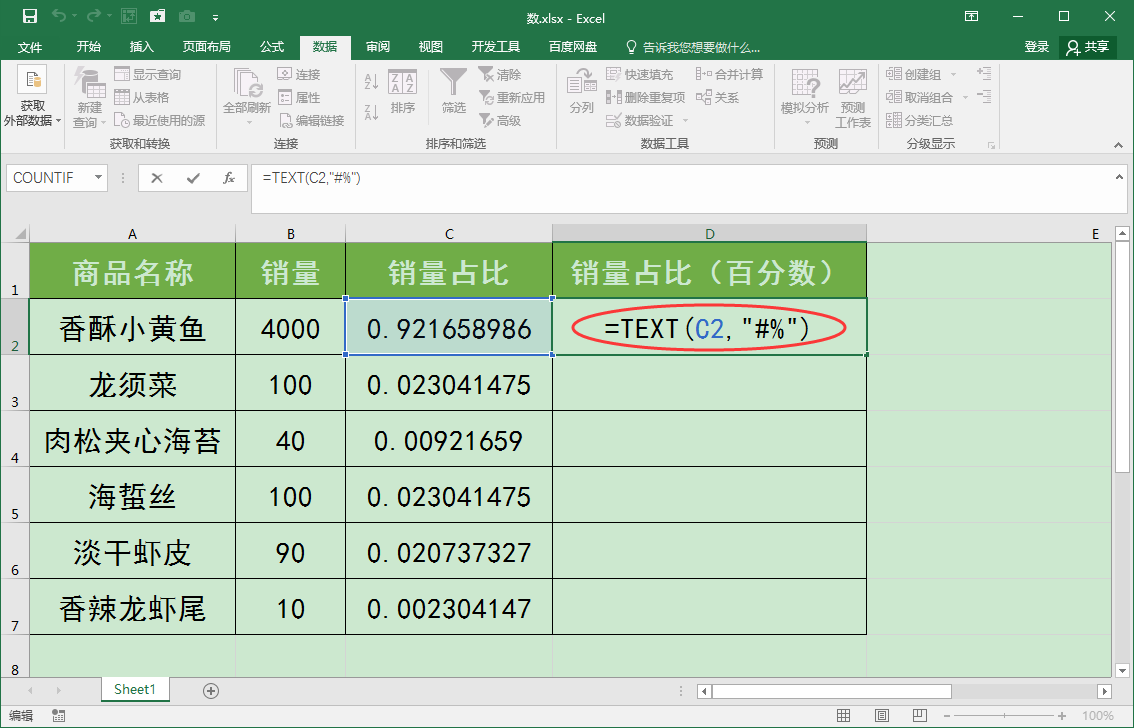Screen dimensions: 1134x728
Task: Open the 排序 sort dialog
Action: coord(402,92)
